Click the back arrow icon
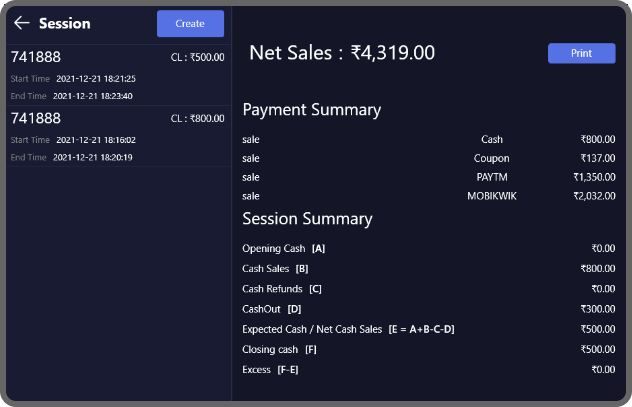The image size is (632, 407). 21,23
